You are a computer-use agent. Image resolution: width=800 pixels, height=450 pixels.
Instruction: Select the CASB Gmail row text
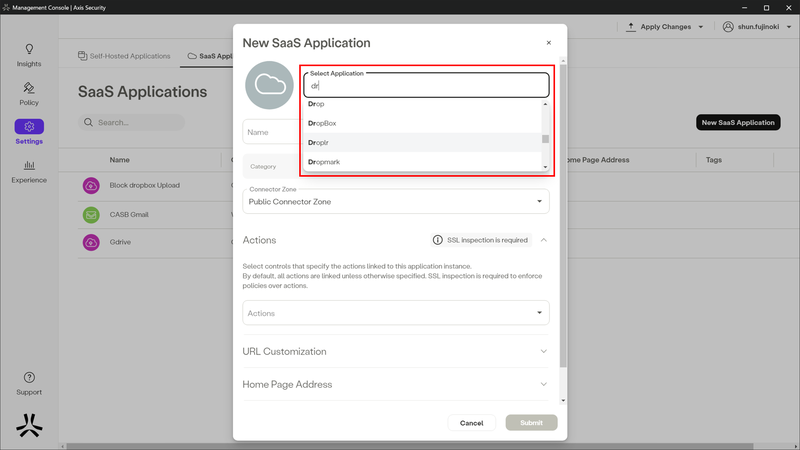tap(129, 215)
